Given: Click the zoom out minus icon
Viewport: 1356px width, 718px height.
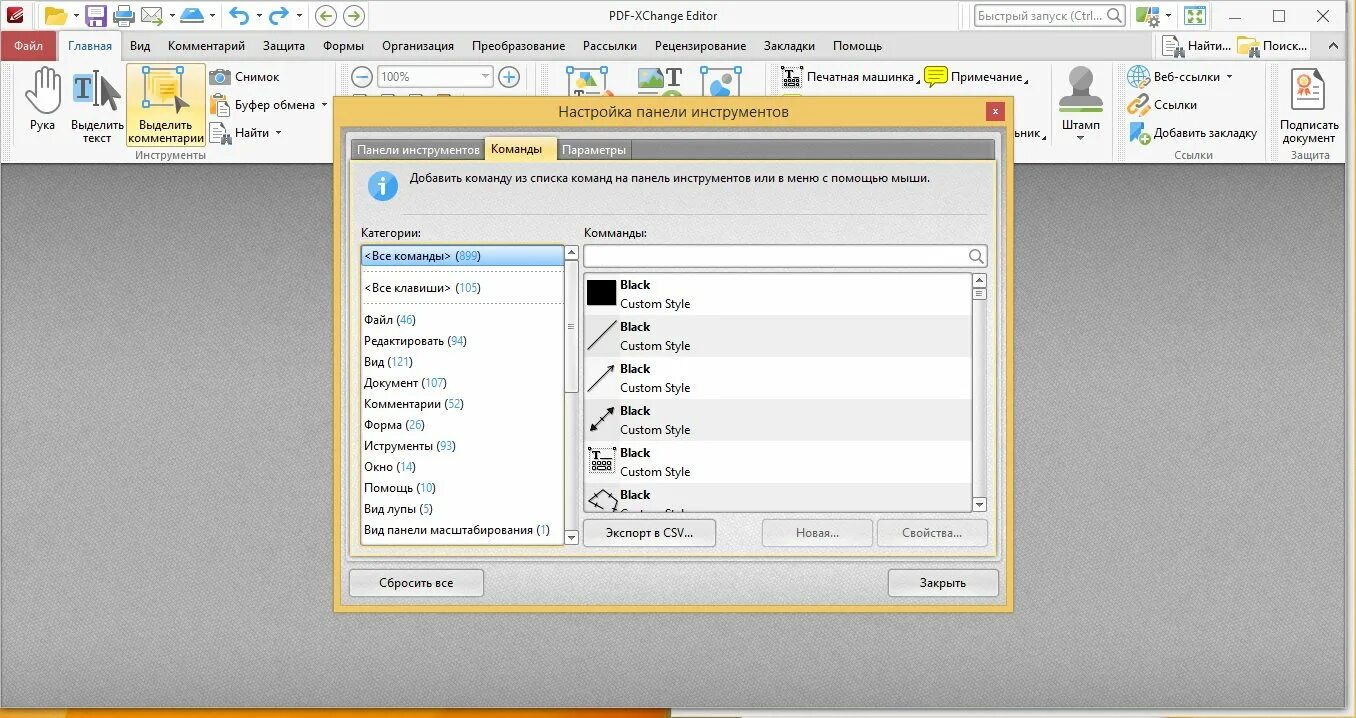Looking at the screenshot, I should pyautogui.click(x=362, y=77).
